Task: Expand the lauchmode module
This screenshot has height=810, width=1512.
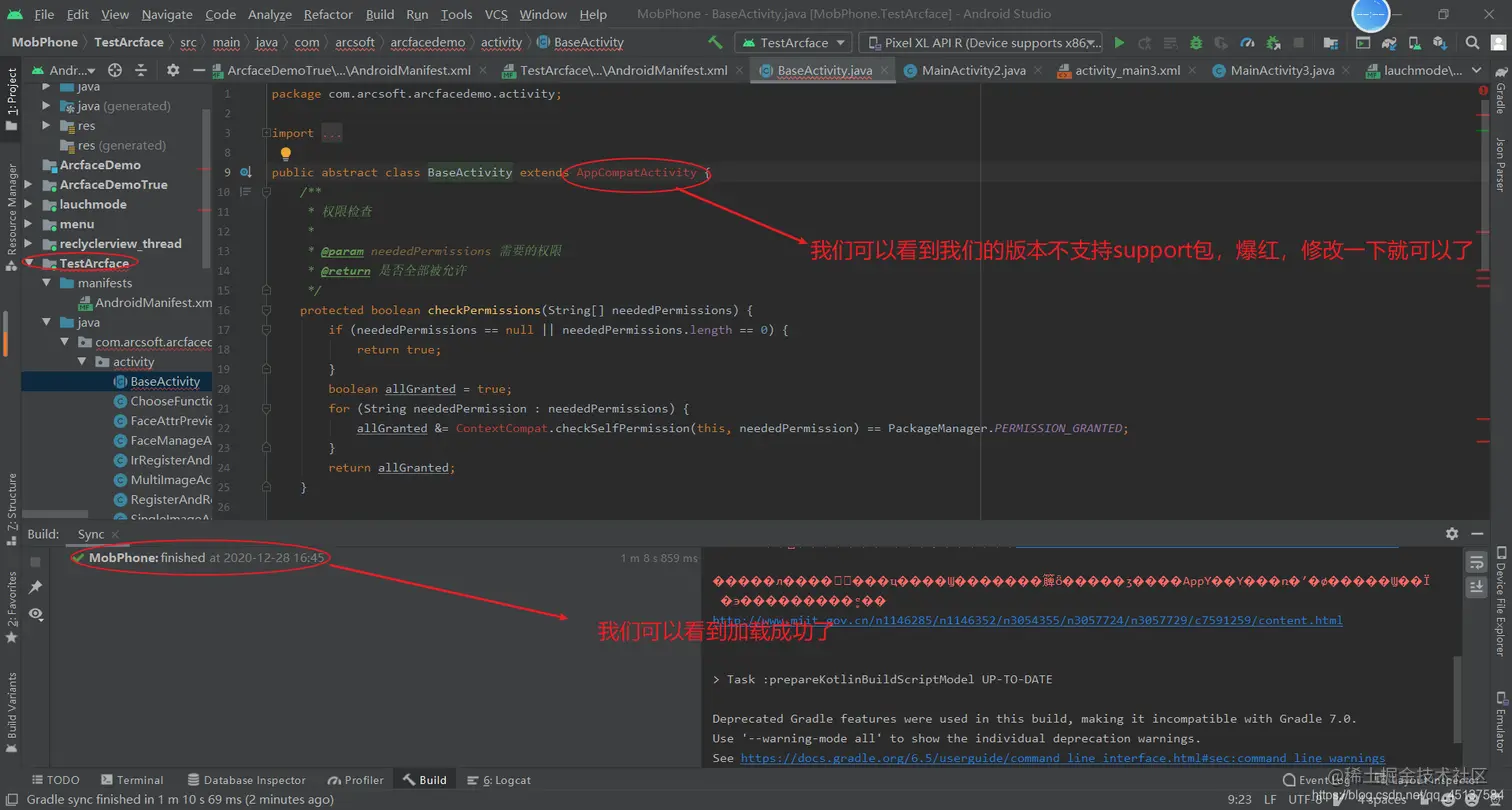Action: point(28,204)
